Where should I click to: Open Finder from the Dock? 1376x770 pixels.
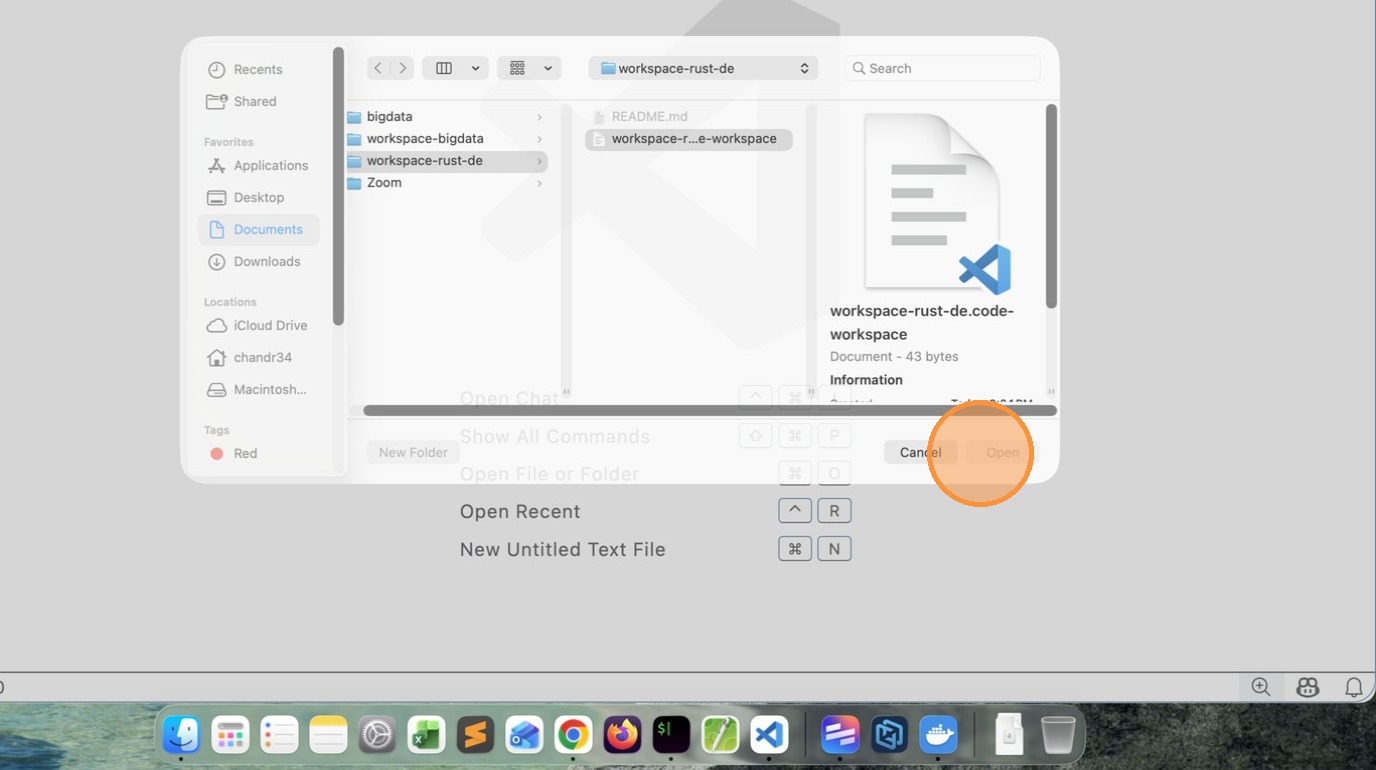point(181,735)
